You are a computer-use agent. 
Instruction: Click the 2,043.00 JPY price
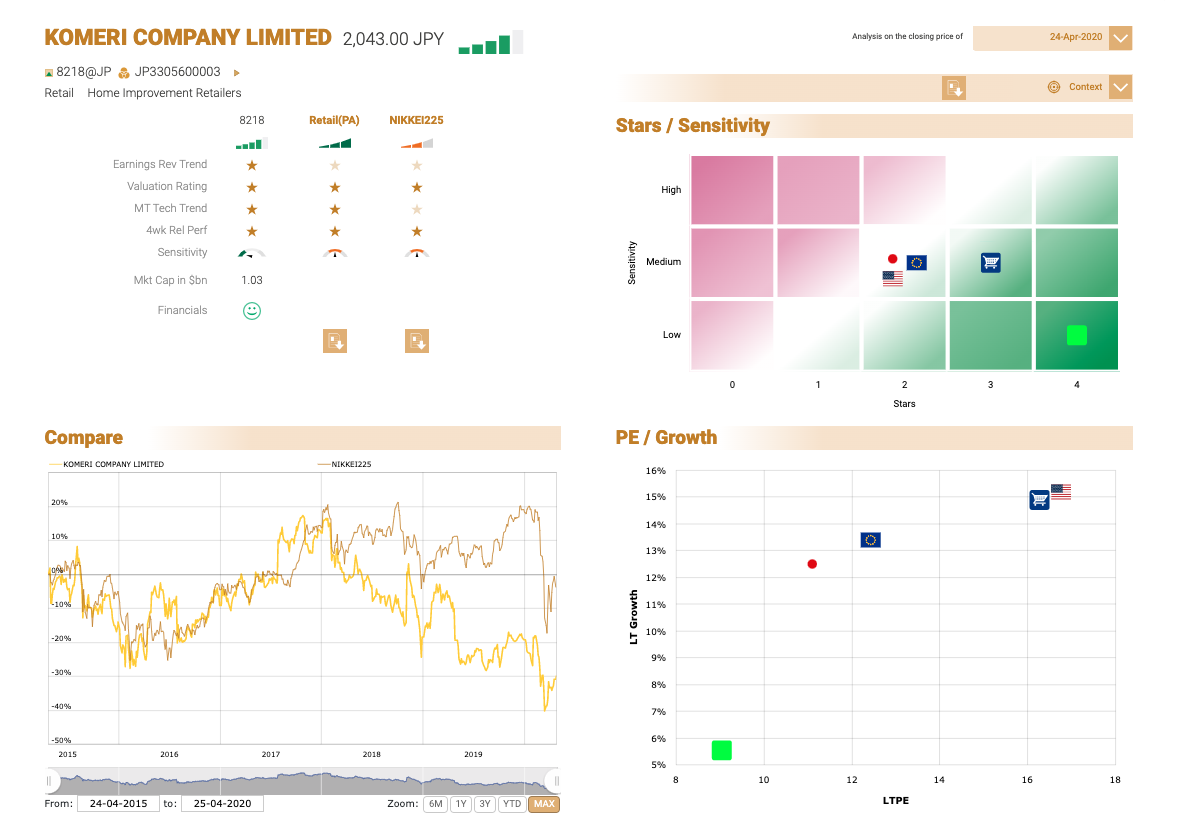tap(393, 39)
